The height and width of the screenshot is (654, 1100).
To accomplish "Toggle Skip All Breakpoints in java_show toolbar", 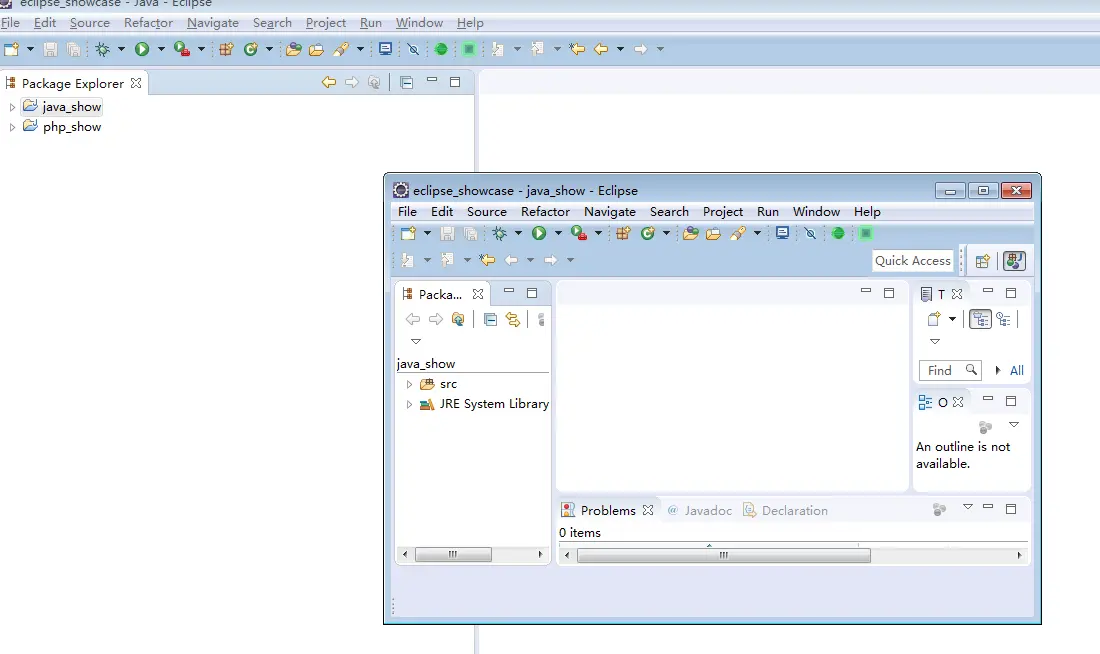I will (810, 233).
